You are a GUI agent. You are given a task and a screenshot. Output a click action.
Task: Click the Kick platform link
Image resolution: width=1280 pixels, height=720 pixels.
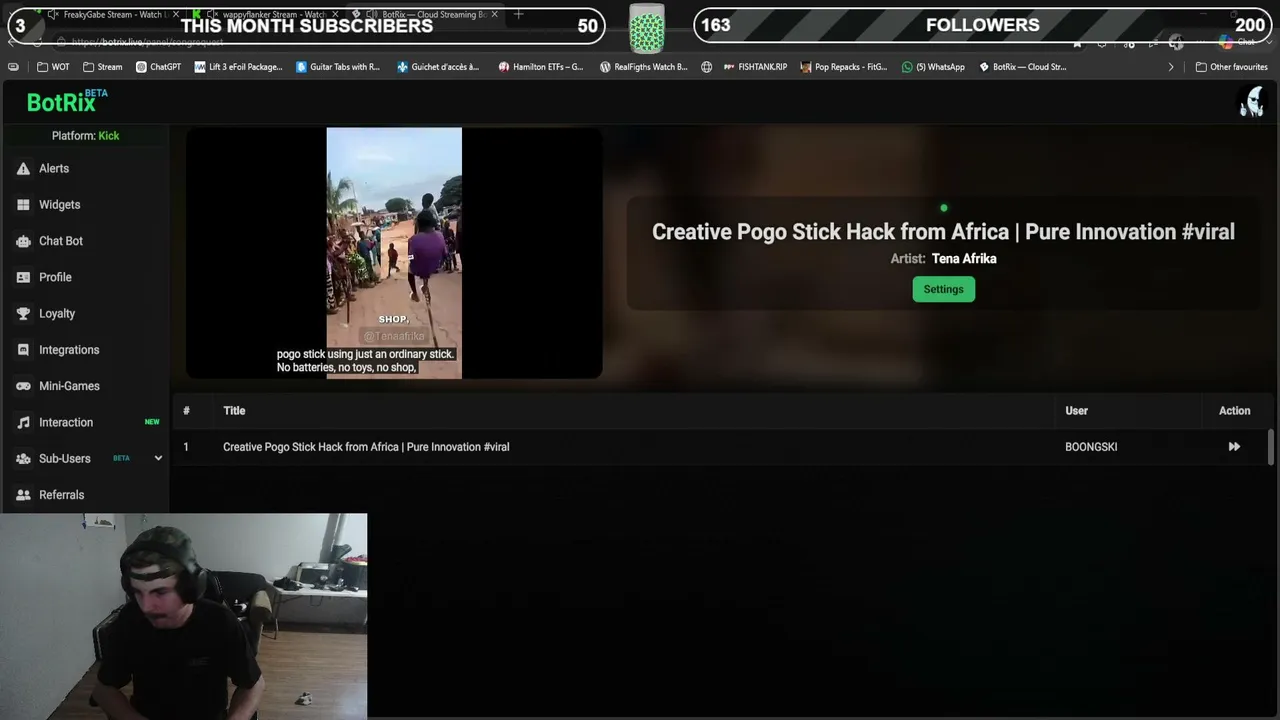click(109, 136)
